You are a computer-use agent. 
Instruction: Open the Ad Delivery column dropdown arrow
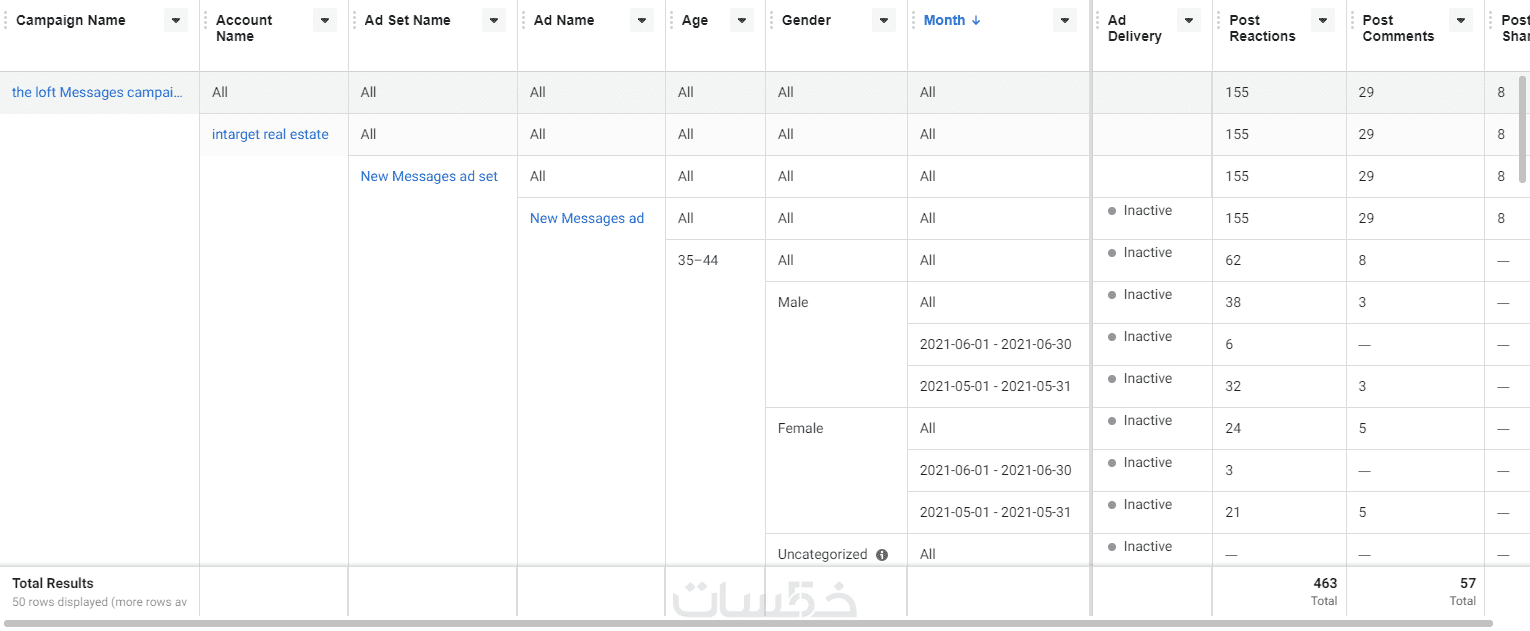coord(1189,20)
